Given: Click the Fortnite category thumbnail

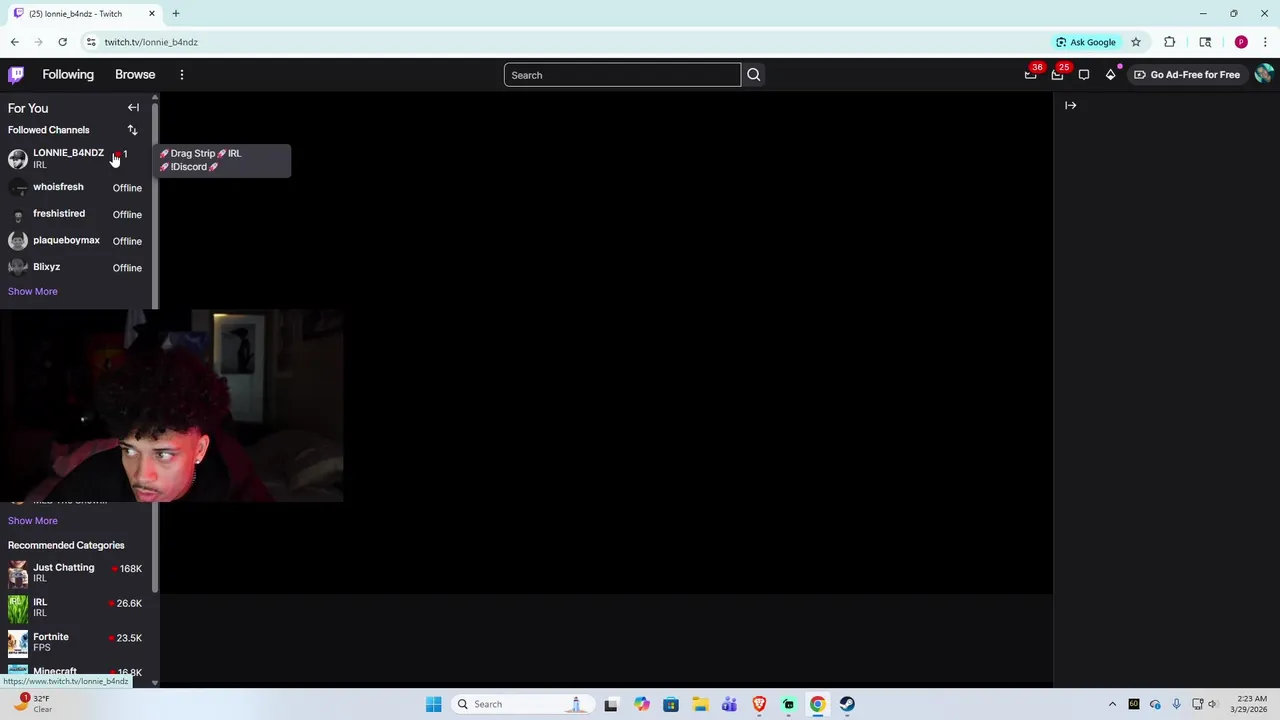Looking at the screenshot, I should 17,642.
